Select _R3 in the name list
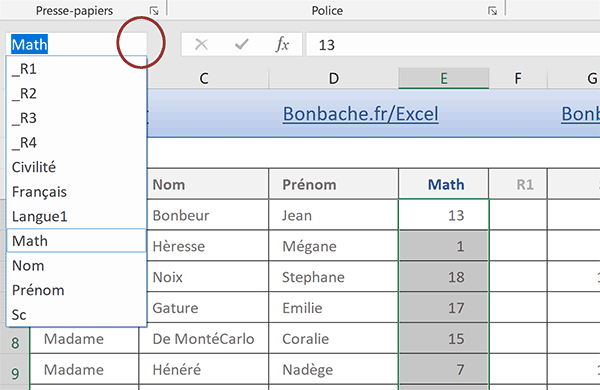The height and width of the screenshot is (390, 600). click(77, 118)
